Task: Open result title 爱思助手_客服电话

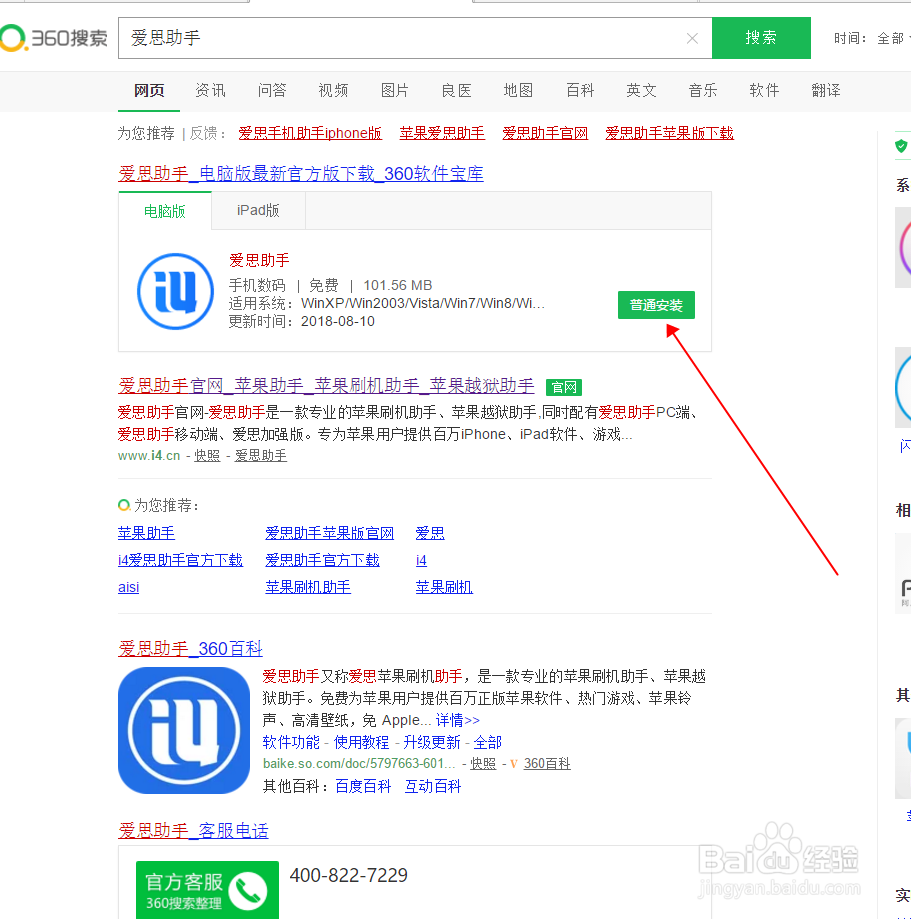Action: click(x=193, y=830)
